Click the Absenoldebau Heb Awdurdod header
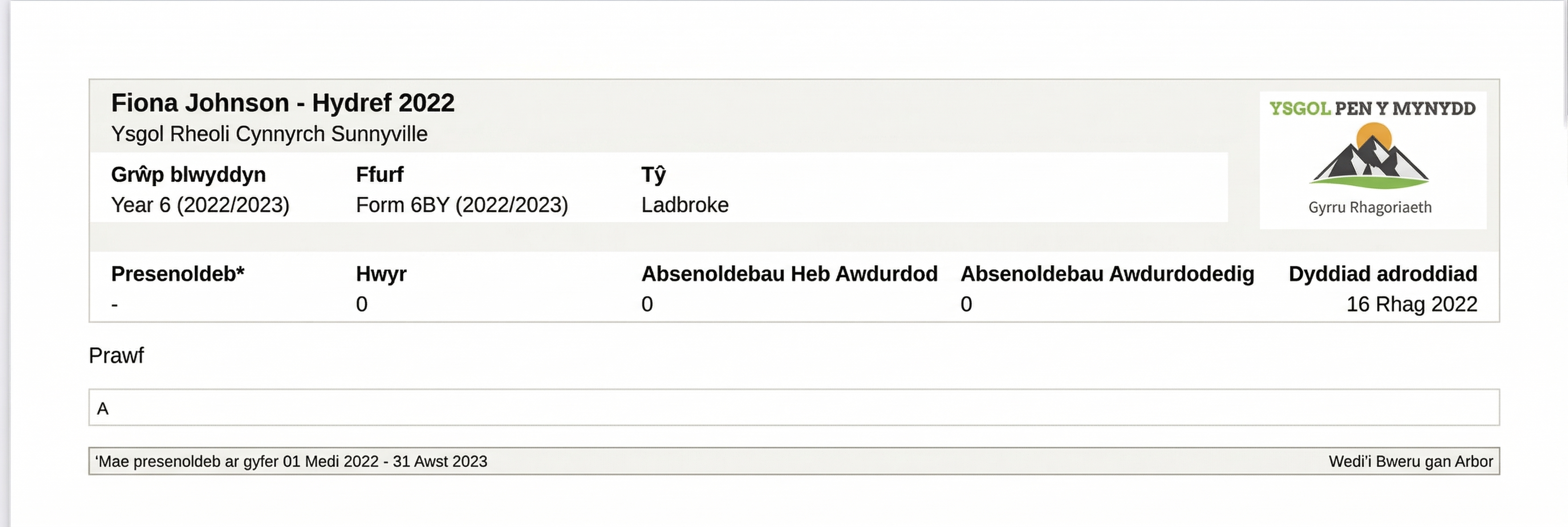This screenshot has height=527, width=1568. [x=789, y=274]
